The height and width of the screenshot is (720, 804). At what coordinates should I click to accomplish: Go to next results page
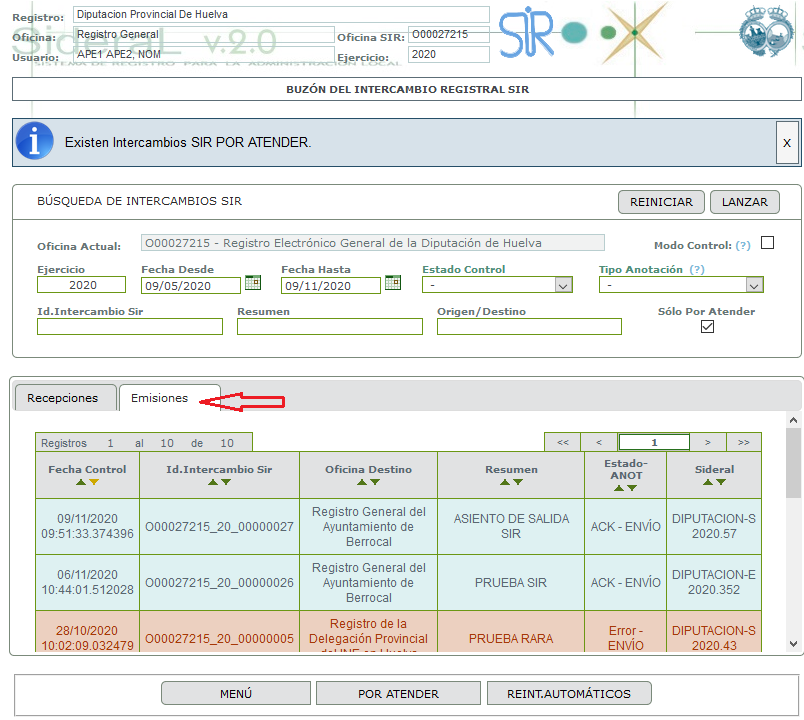708,442
